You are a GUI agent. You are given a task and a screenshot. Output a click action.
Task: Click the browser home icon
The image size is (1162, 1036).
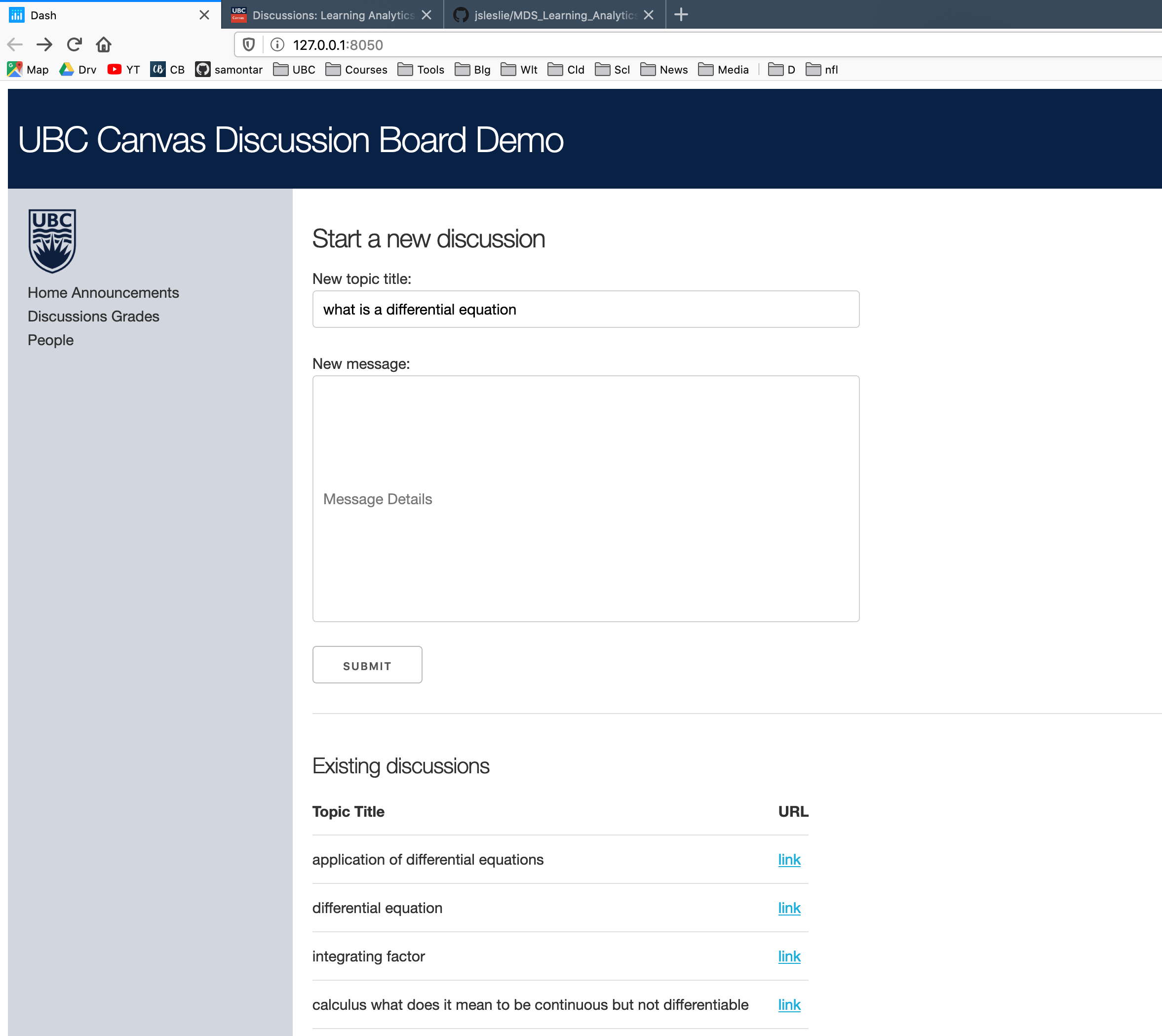tap(104, 44)
